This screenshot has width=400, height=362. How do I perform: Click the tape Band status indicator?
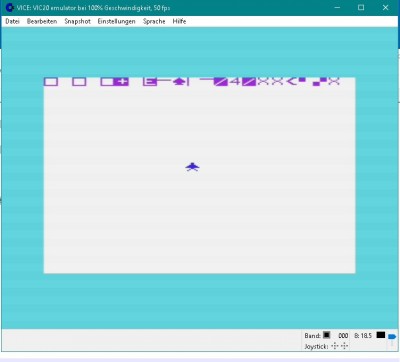click(327, 335)
